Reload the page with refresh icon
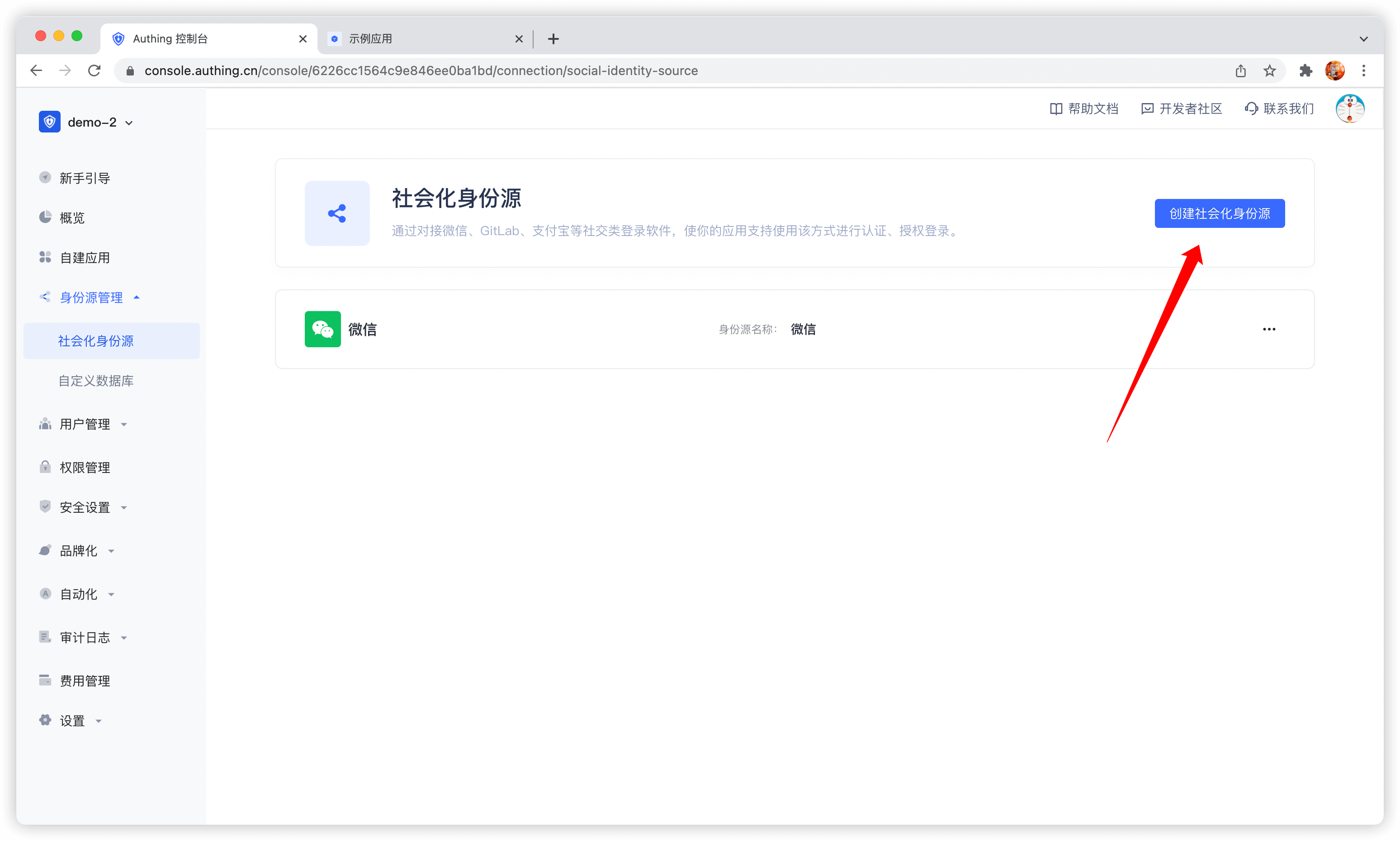Image resolution: width=1400 pixels, height=841 pixels. pyautogui.click(x=94, y=70)
